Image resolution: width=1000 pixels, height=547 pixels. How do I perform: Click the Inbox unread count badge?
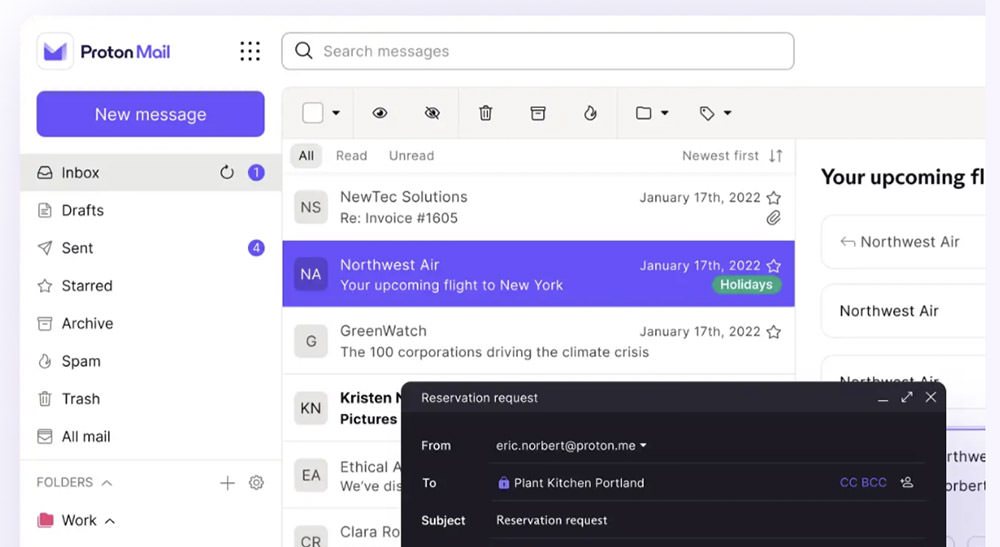tap(256, 173)
